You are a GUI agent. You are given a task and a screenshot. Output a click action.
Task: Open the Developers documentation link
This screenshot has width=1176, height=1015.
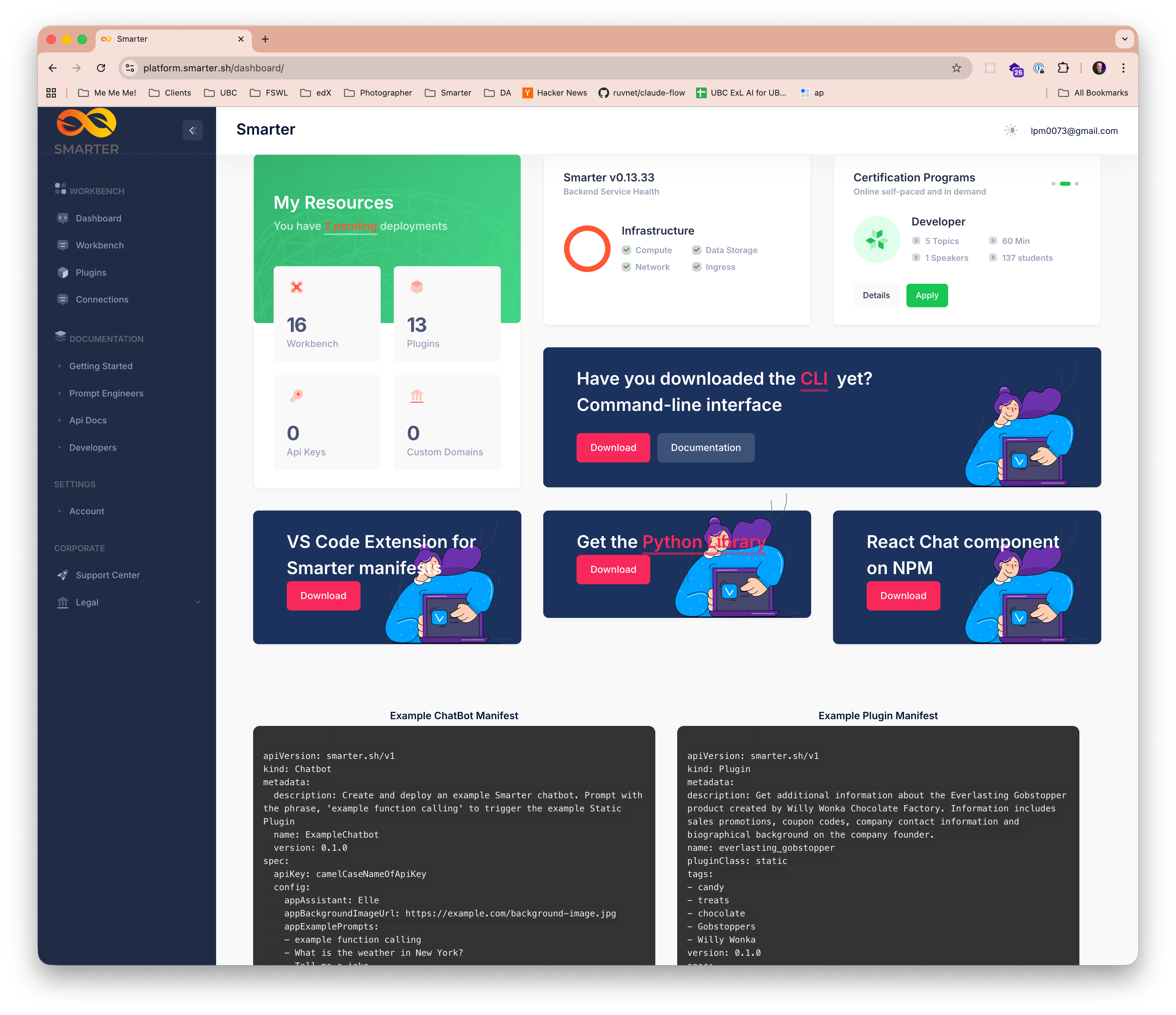point(93,448)
